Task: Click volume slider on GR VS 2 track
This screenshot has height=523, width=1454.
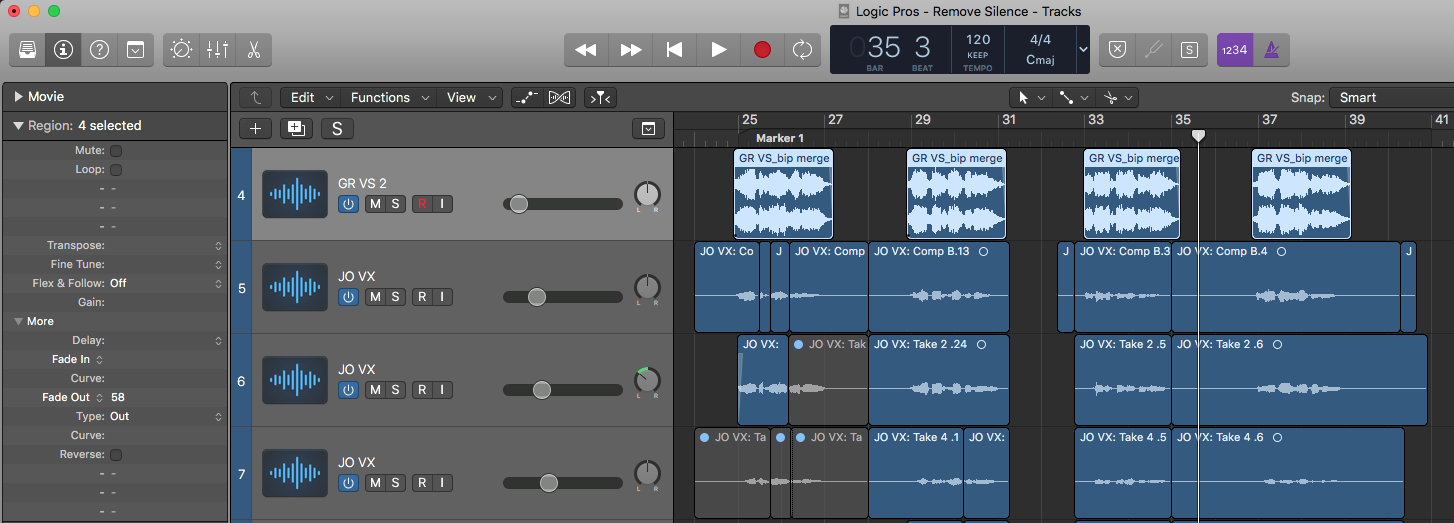Action: tap(519, 204)
